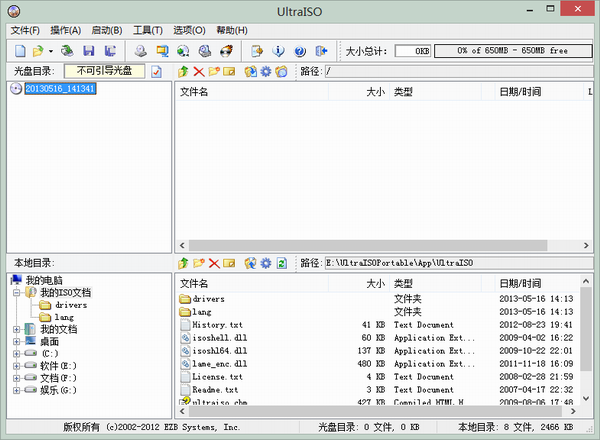Expand the 我的文档 tree node
Screen dimensions: 600x440
16,329
